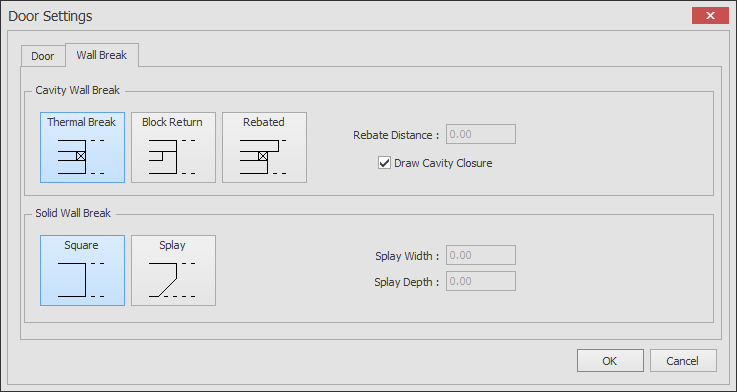Screen dimensions: 737x392
Task: Pick the Rebated cavity wall break
Action: pyautogui.click(x=265, y=147)
